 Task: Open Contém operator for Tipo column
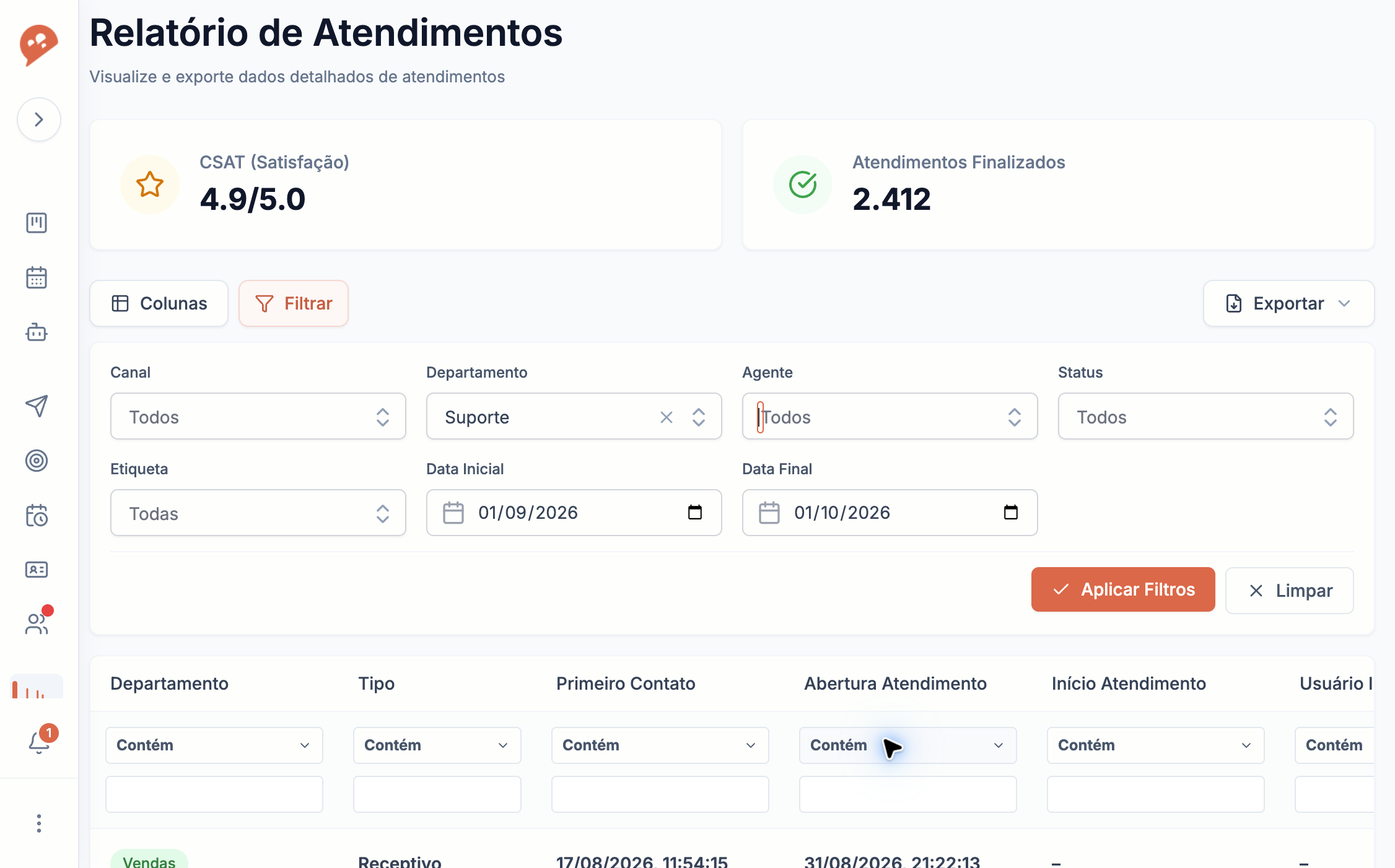click(x=437, y=745)
